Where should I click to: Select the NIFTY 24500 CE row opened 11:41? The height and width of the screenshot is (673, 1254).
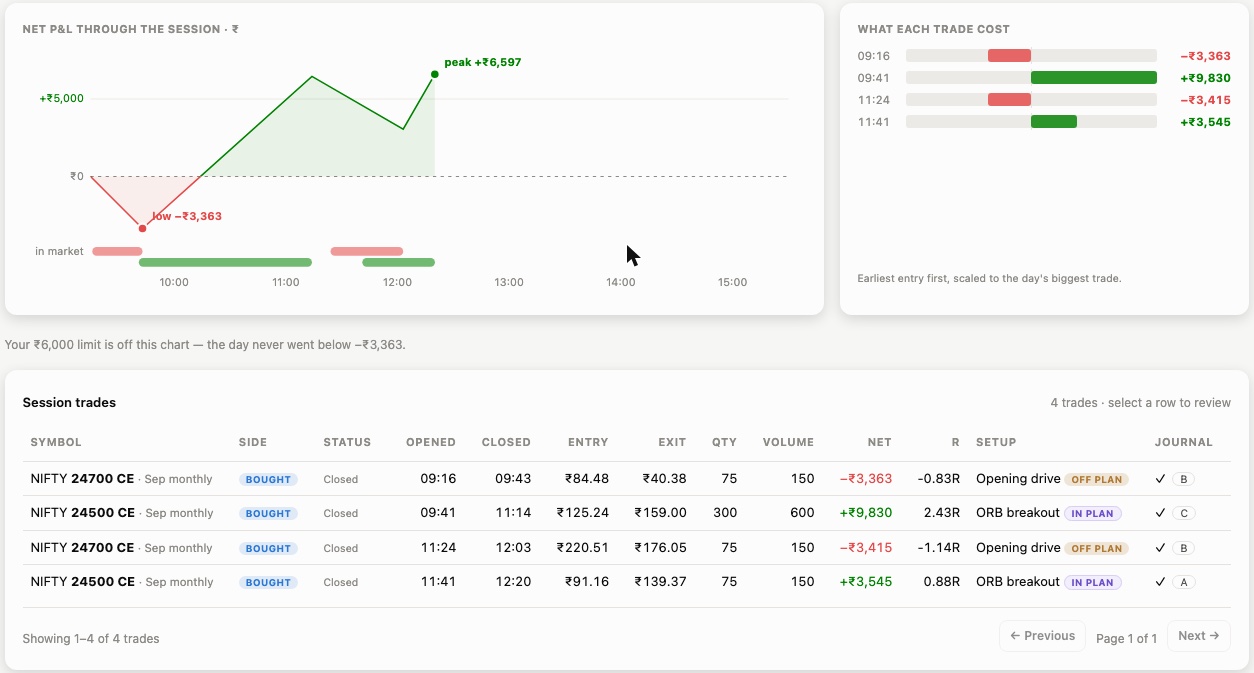[626, 582]
